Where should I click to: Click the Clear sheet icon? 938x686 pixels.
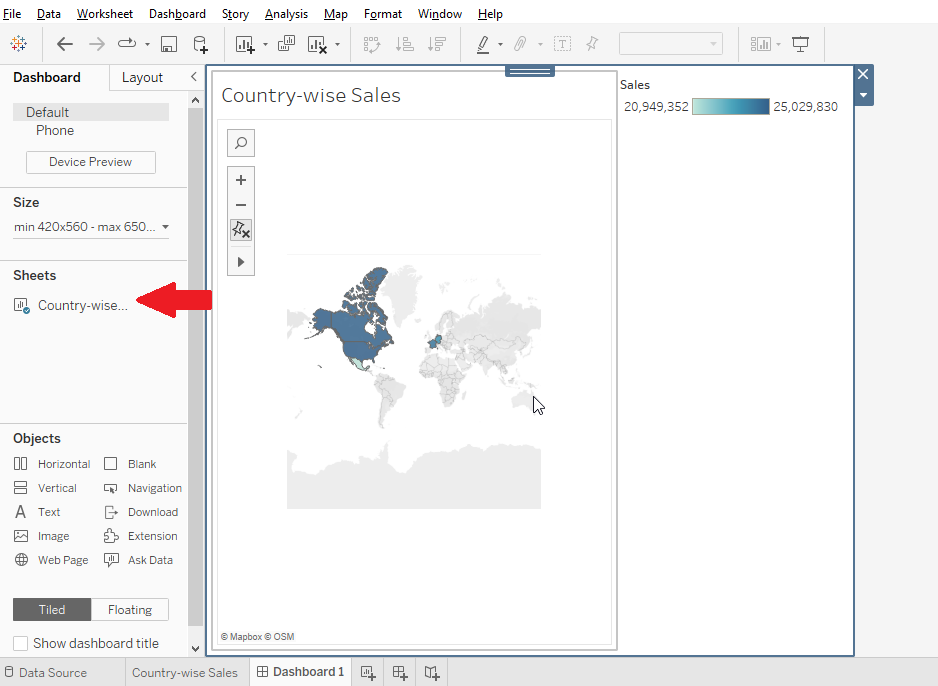click(x=317, y=44)
